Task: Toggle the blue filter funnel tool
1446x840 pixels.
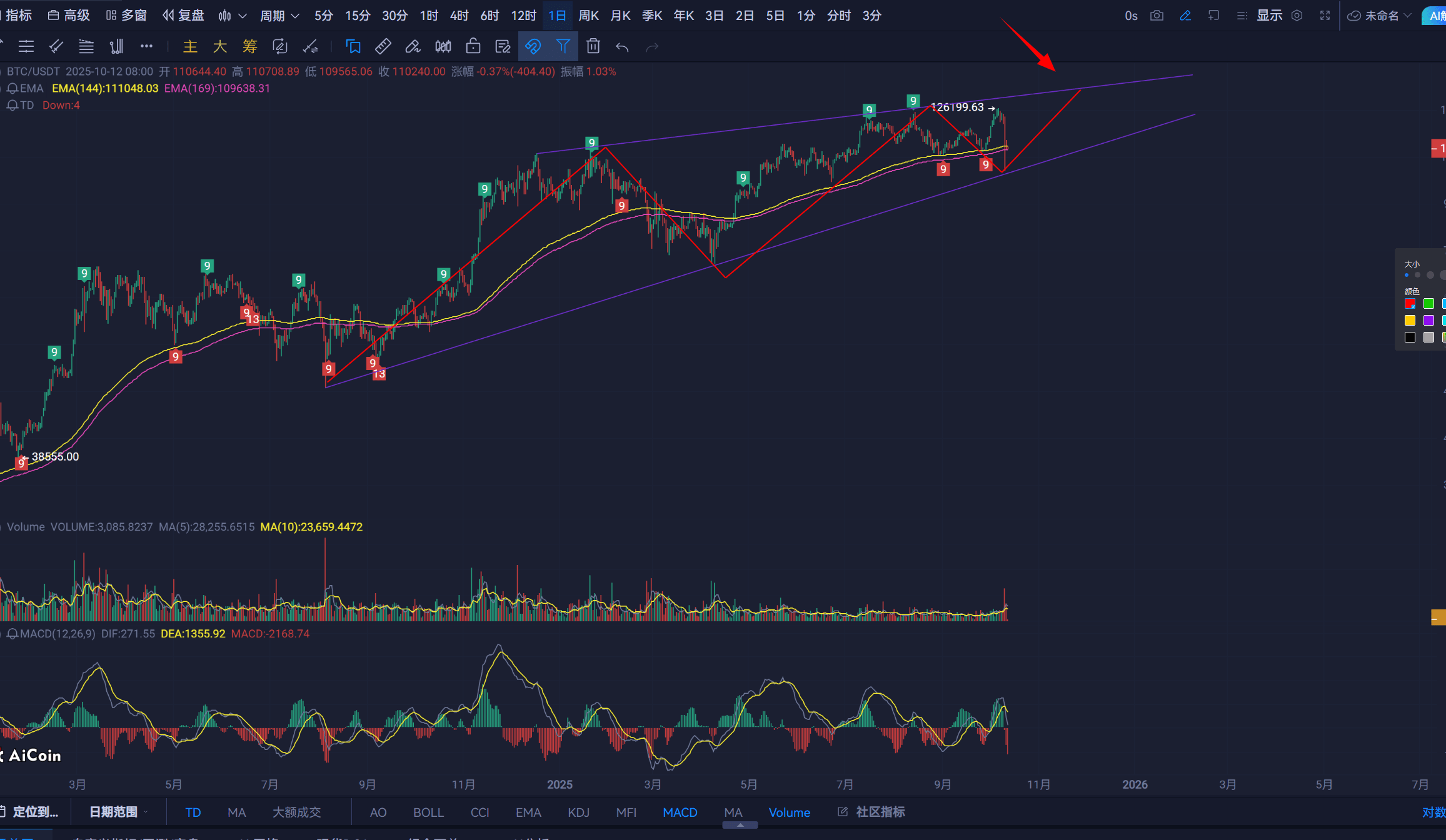Action: point(563,46)
